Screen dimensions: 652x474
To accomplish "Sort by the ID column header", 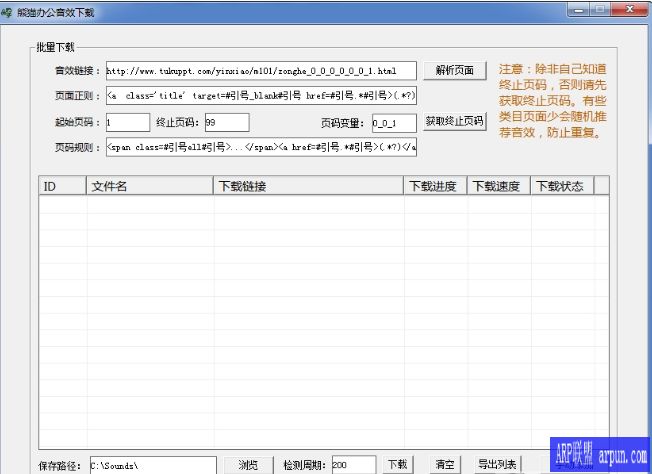I will click(62, 186).
